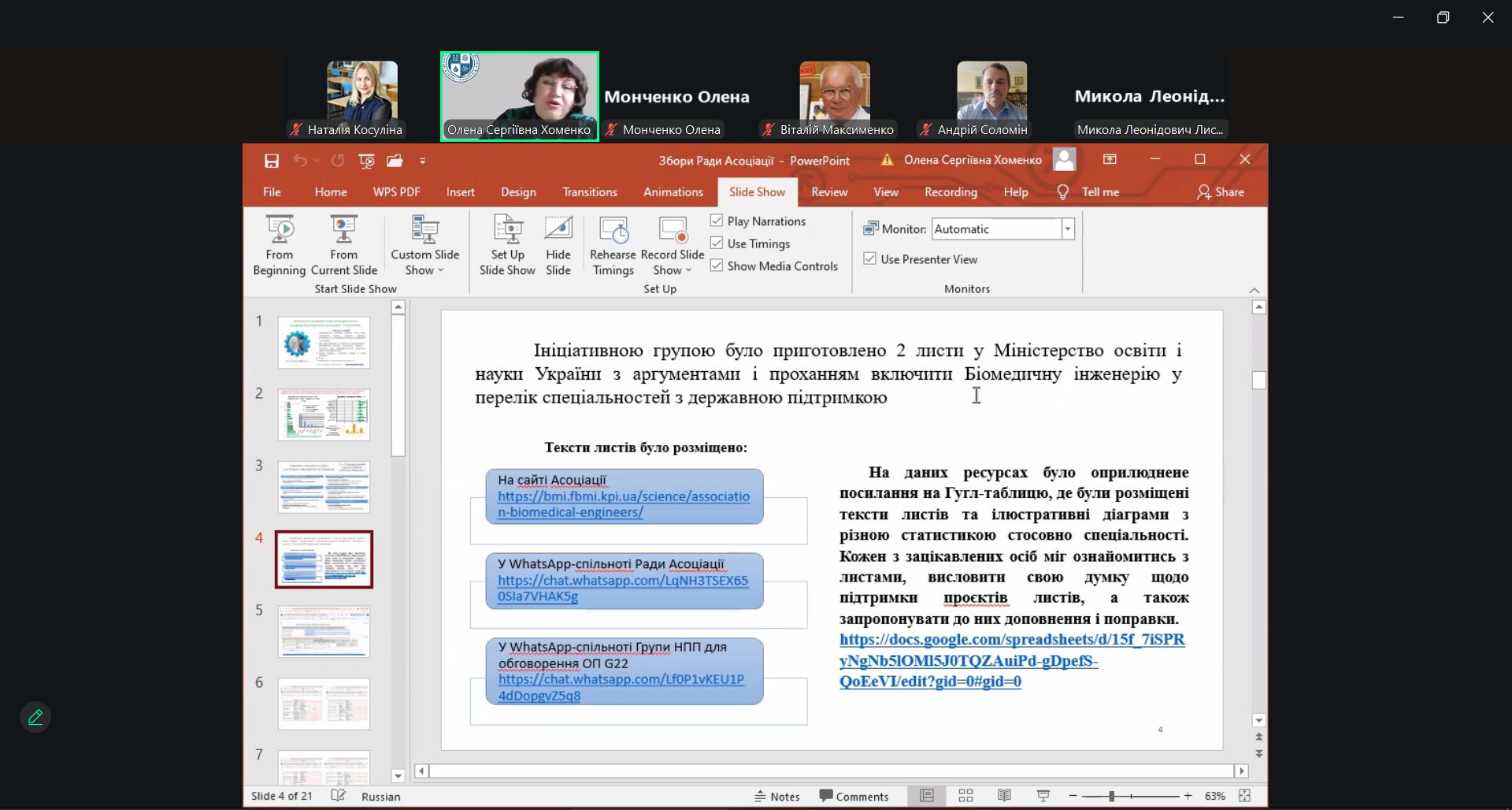
Task: Start slideshow From Current Slide
Action: tap(343, 245)
